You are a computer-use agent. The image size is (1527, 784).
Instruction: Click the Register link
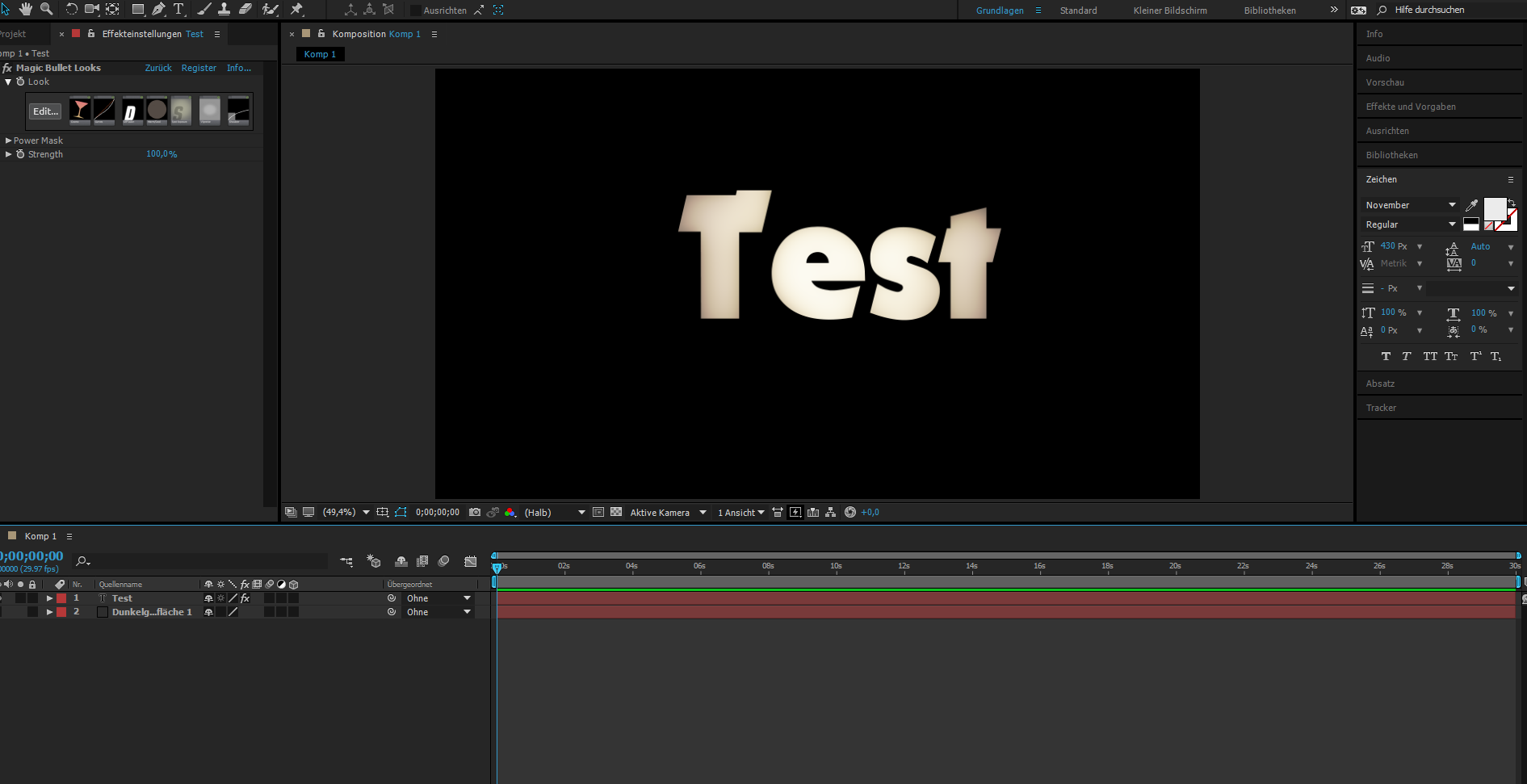(x=199, y=68)
